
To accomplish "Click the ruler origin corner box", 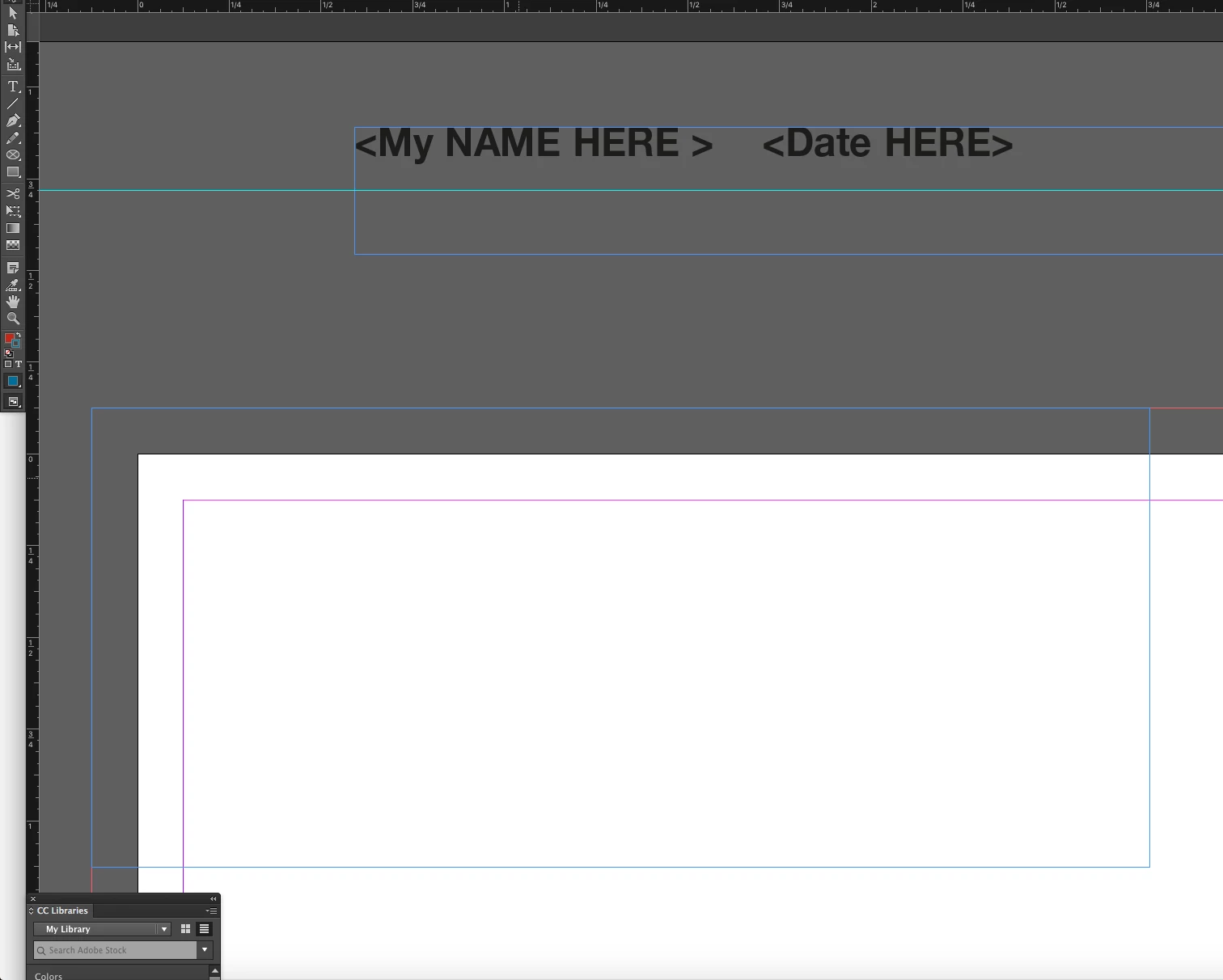I will tap(33, 6).
